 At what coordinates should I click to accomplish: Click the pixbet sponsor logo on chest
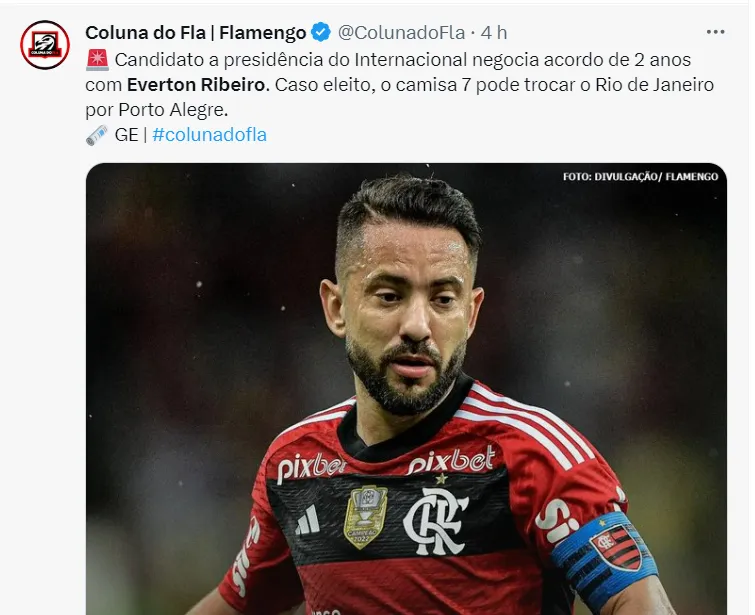tap(452, 460)
